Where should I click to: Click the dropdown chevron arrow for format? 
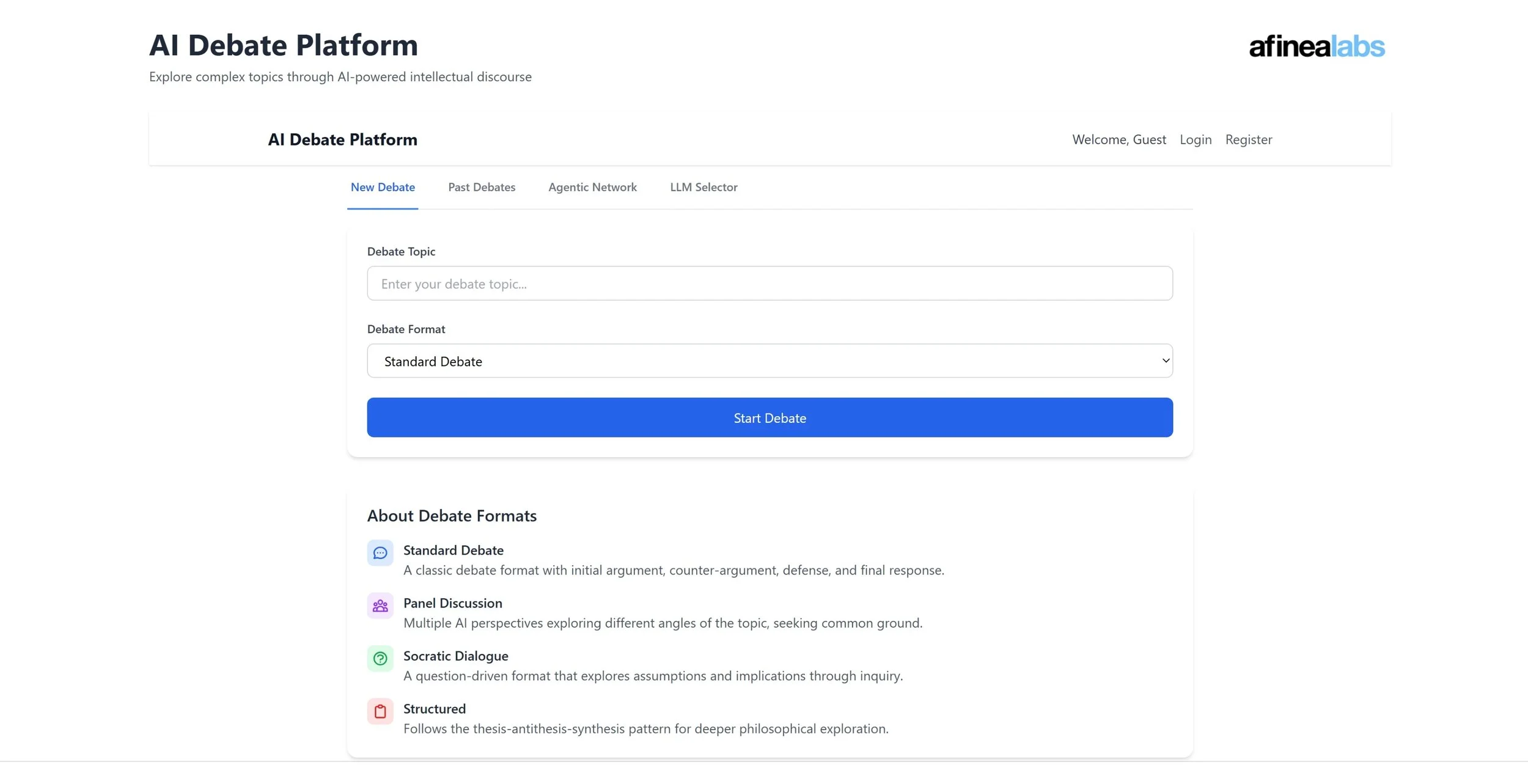[x=1165, y=361]
